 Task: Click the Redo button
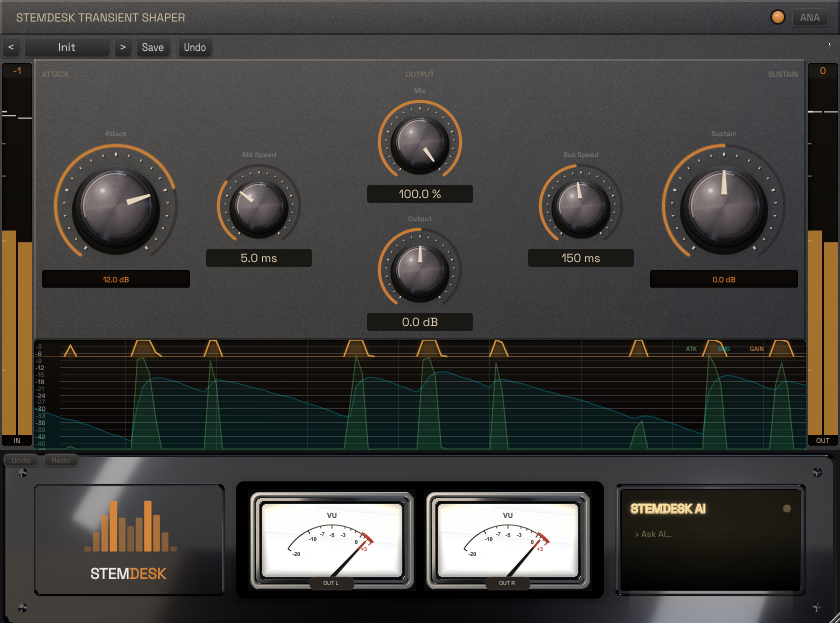click(61, 460)
